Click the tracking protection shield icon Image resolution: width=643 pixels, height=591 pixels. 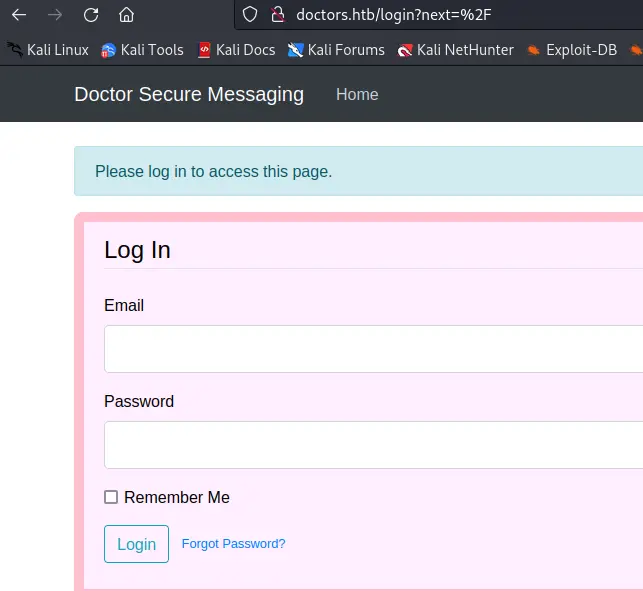click(249, 14)
